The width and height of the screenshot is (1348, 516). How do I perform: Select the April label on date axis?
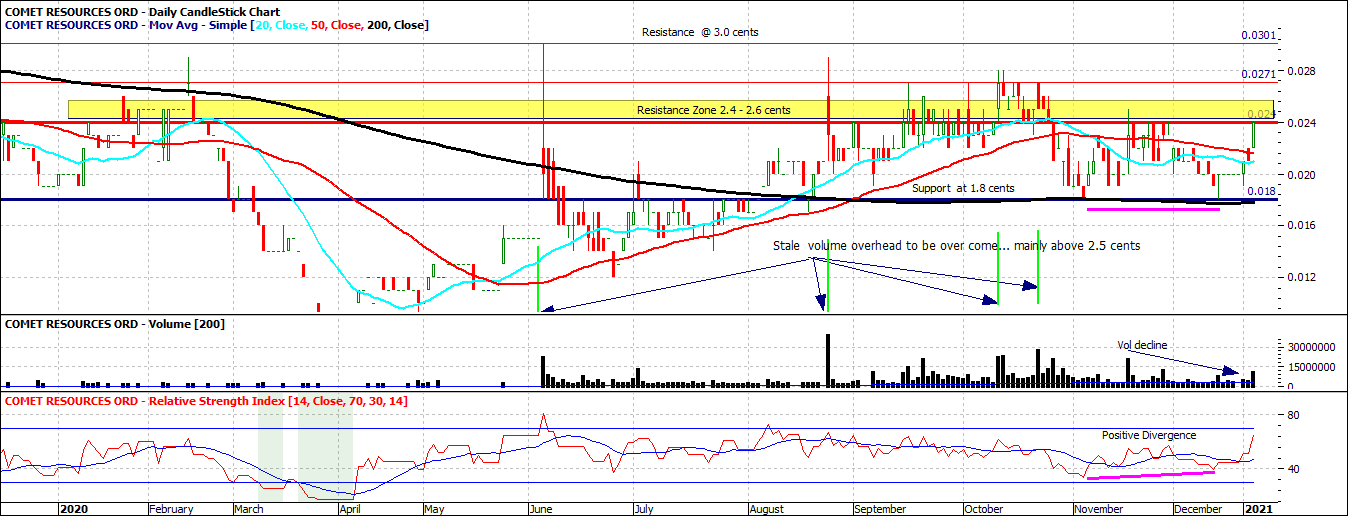pos(349,509)
